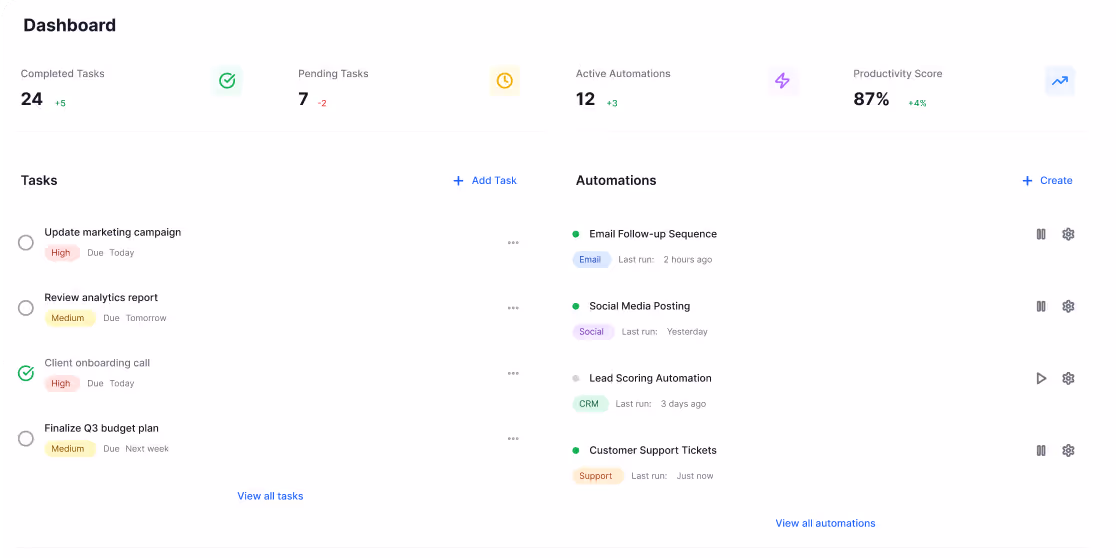
Task: Open the View all tasks link
Action: (270, 496)
